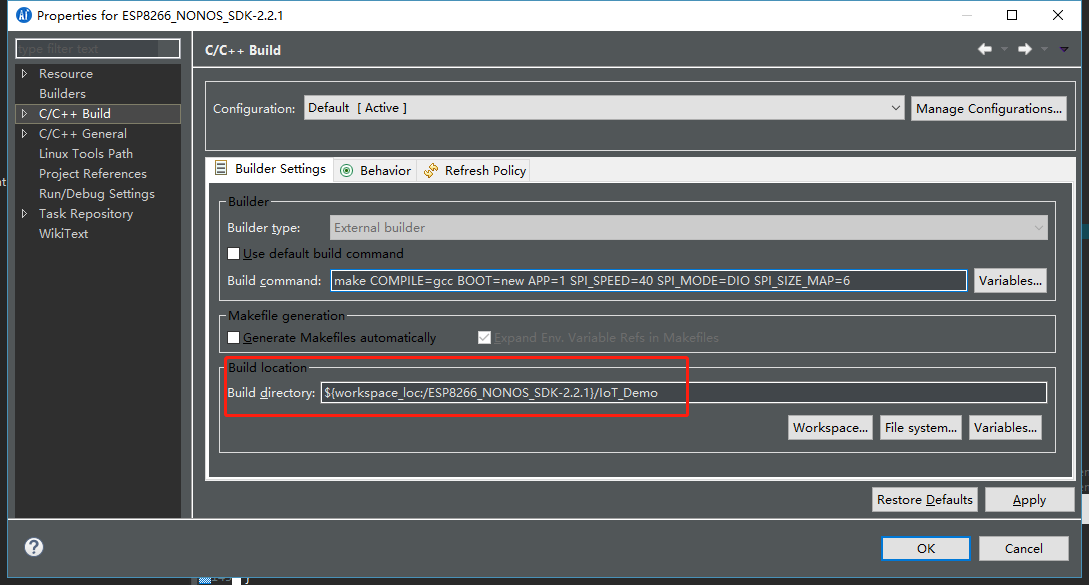Confirm with the OK button
The height and width of the screenshot is (585, 1089).
tap(926, 548)
